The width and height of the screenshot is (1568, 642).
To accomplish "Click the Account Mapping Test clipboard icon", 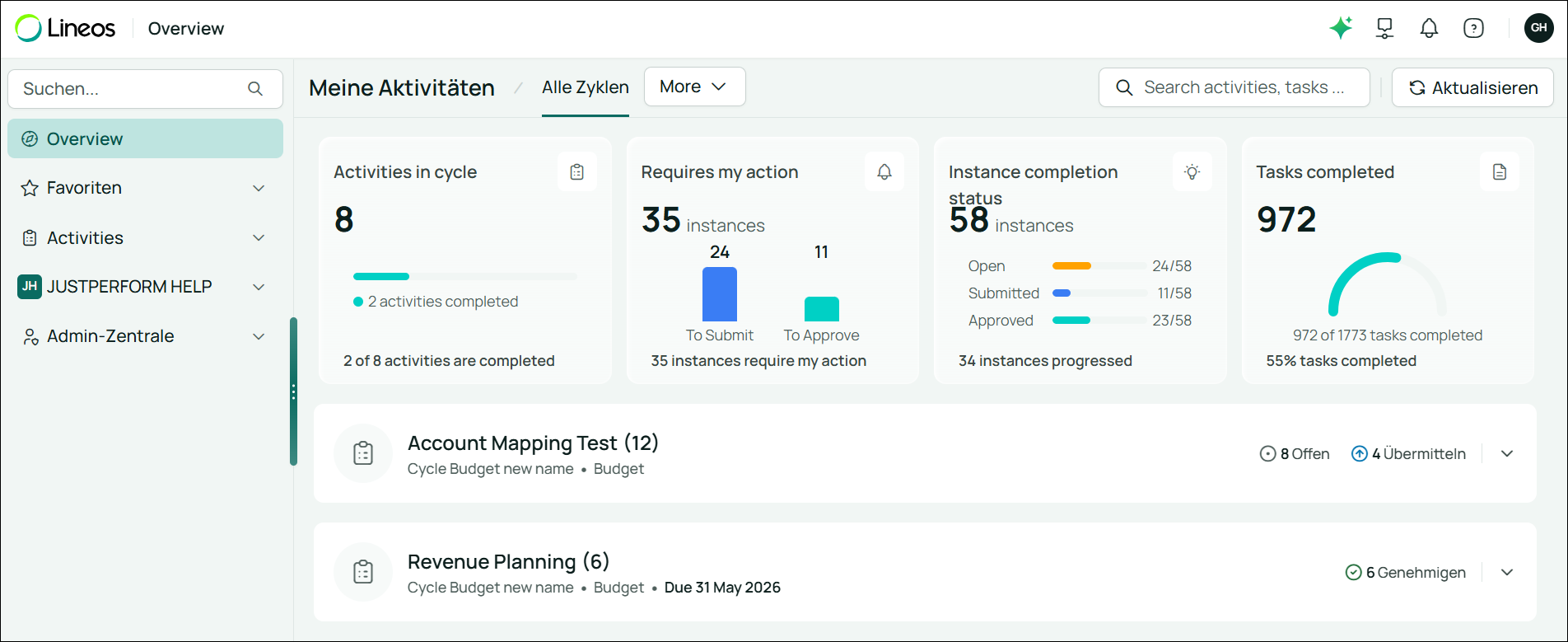I will (363, 453).
